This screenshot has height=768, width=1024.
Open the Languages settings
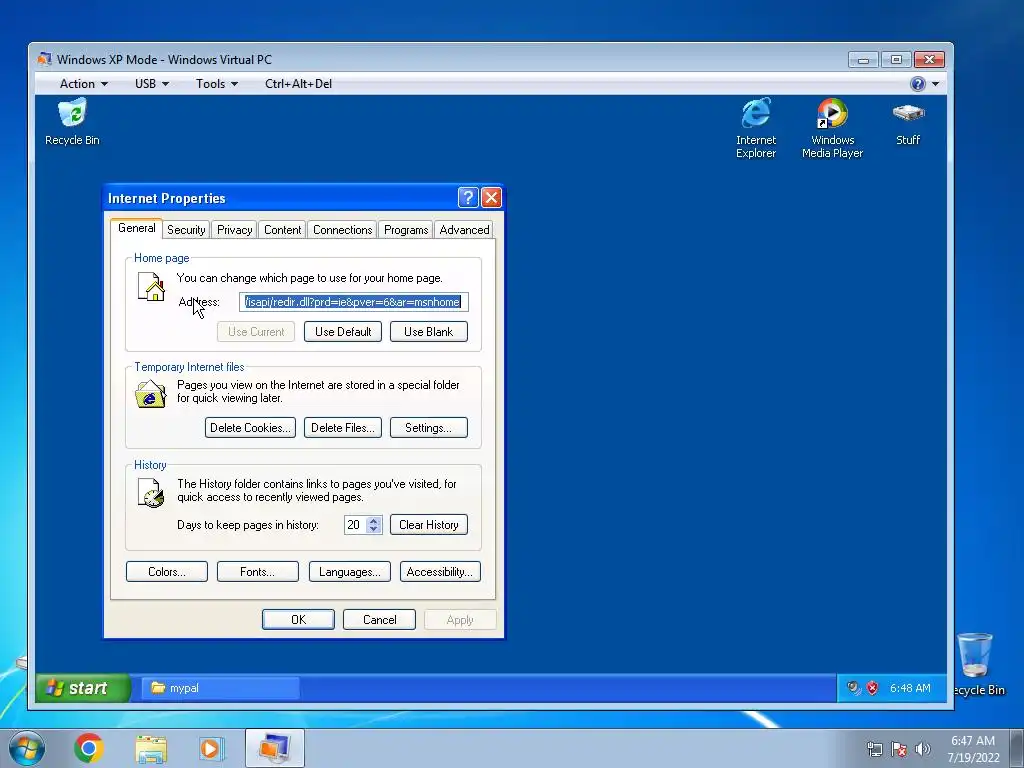[349, 571]
